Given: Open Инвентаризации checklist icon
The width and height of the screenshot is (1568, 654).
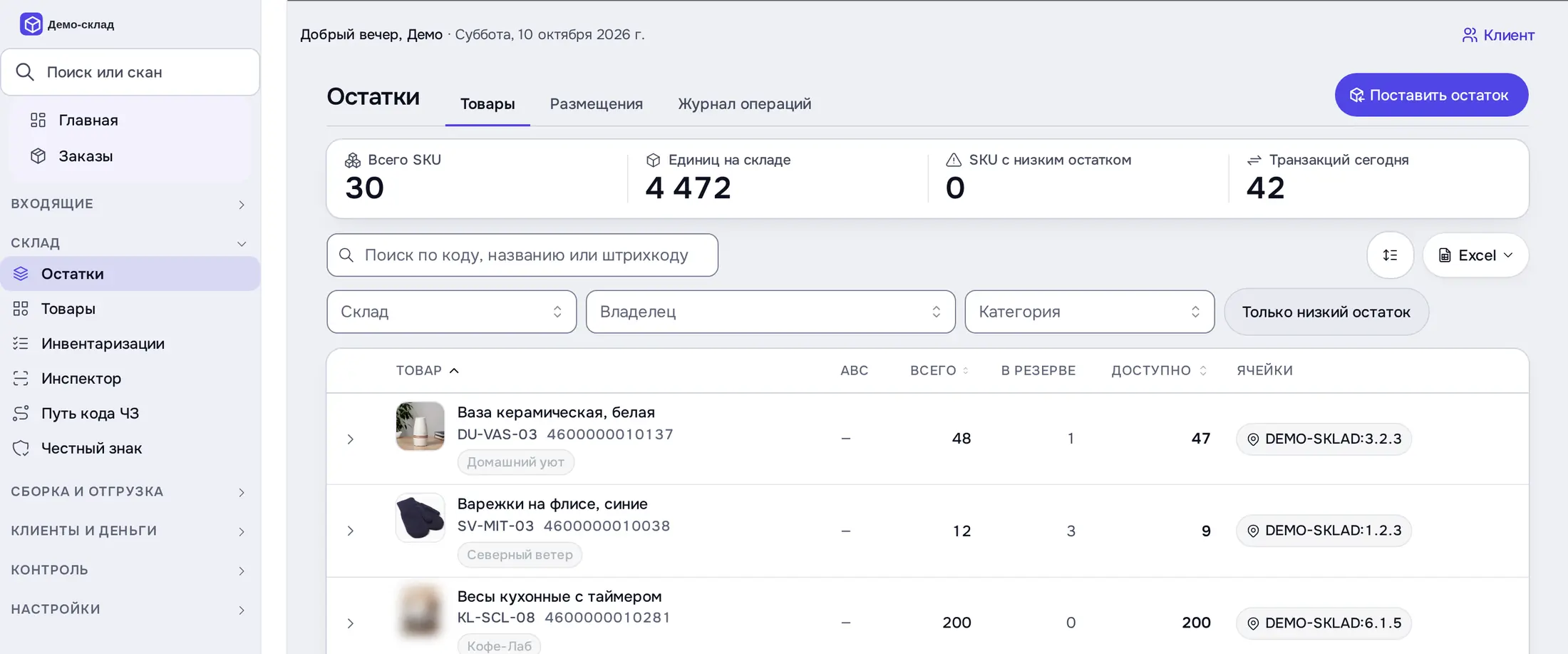Looking at the screenshot, I should [x=21, y=343].
